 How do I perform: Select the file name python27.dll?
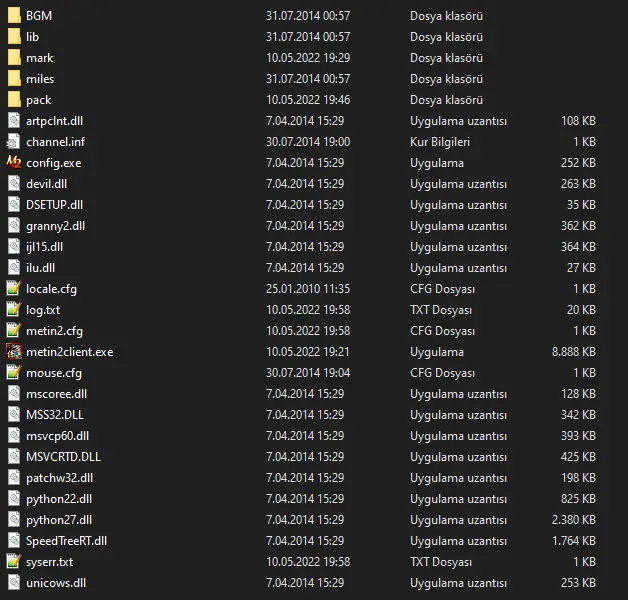tap(59, 520)
